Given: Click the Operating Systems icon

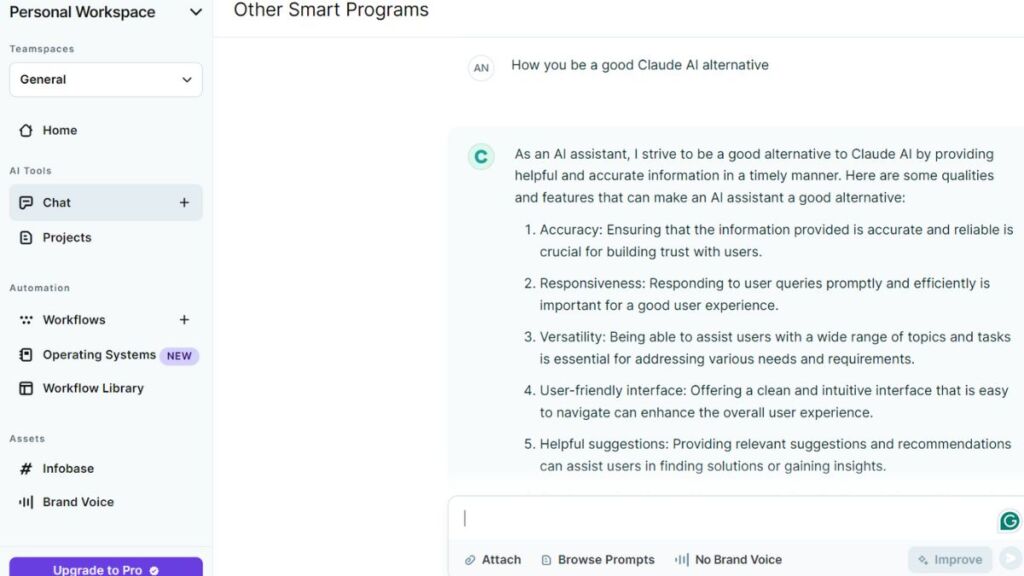Looking at the screenshot, I should point(26,355).
